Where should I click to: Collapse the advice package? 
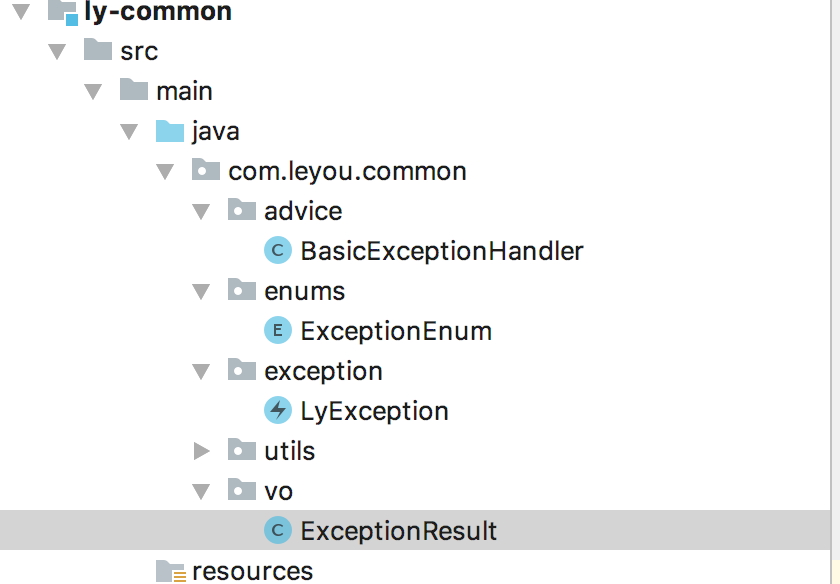coord(202,211)
